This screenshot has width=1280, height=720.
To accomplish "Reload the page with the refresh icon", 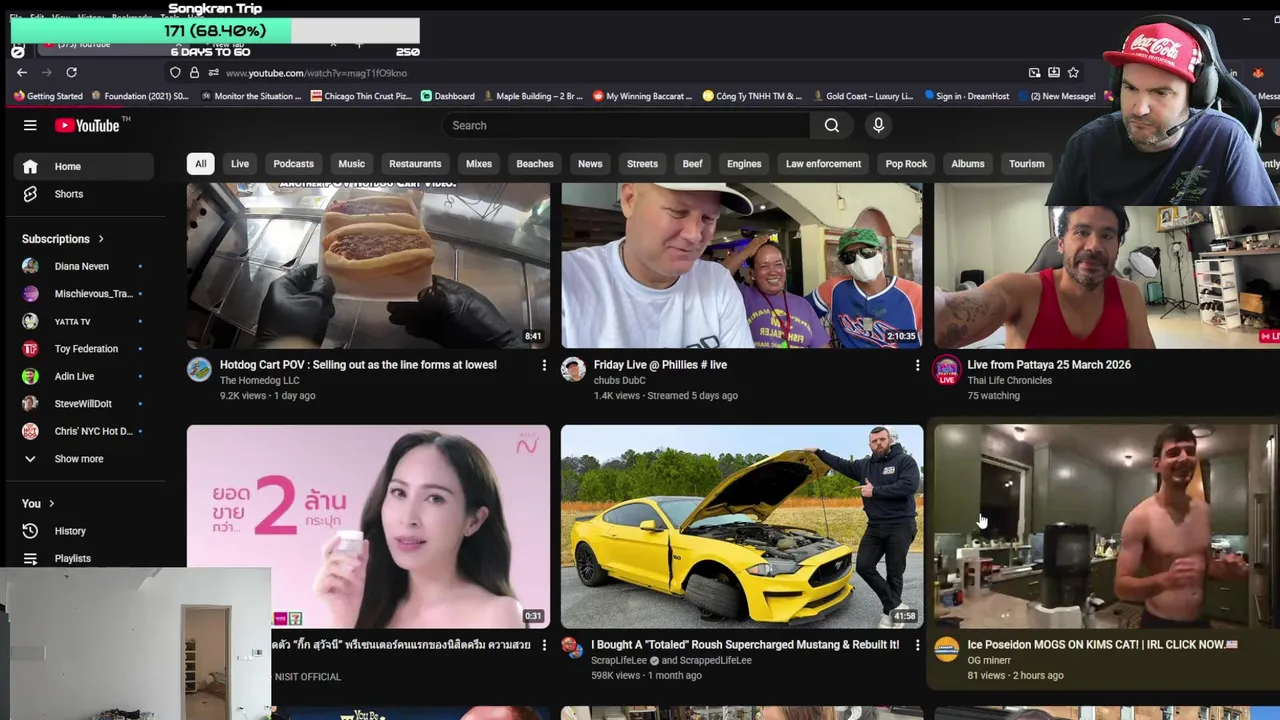I will pos(71,72).
